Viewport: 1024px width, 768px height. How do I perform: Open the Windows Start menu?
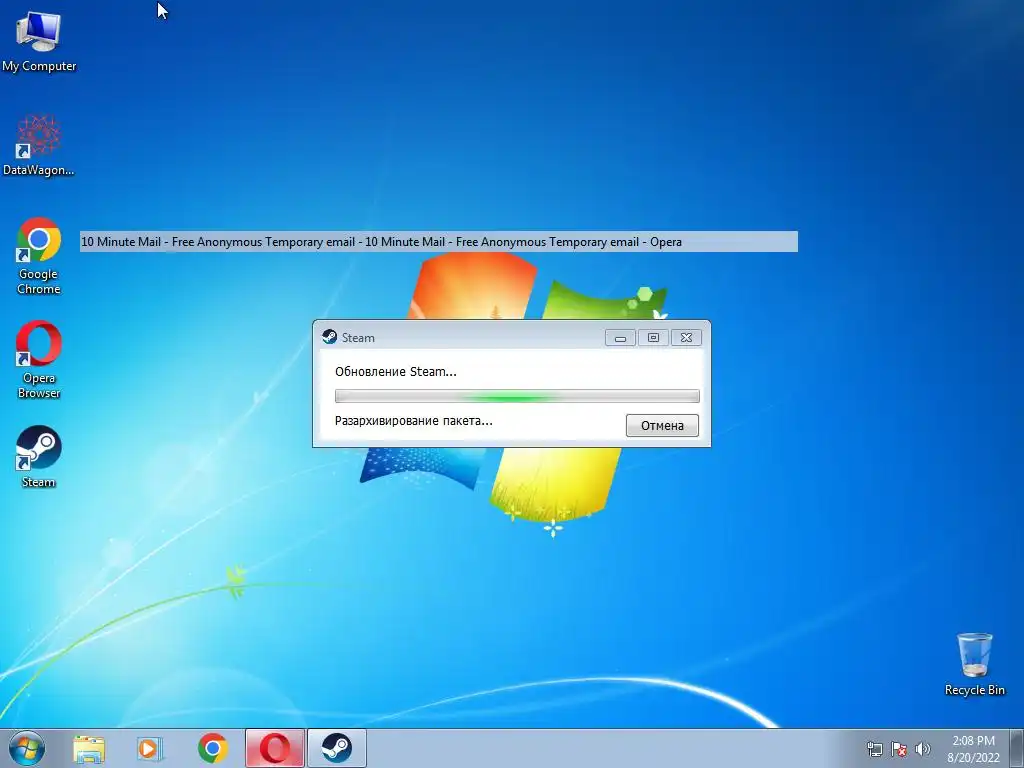[27, 748]
